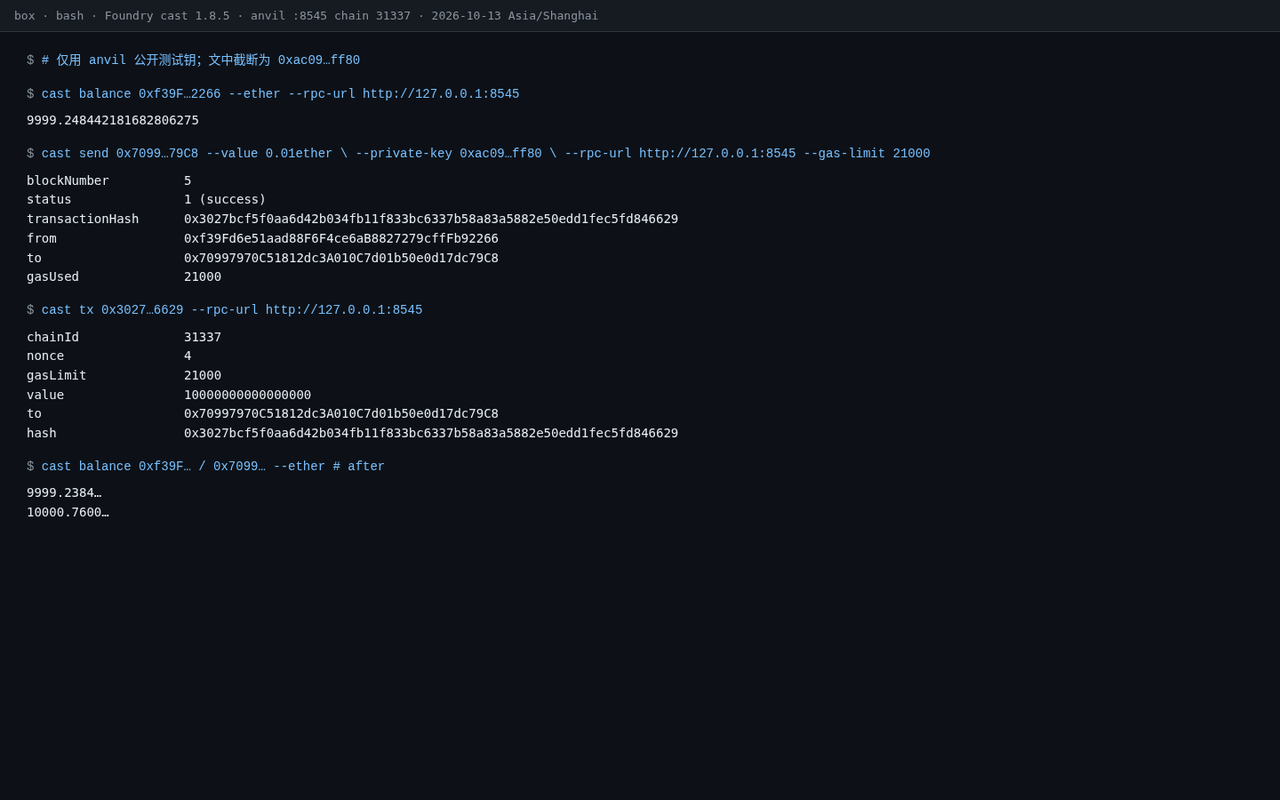Click the "transactionHash" label
Screen dimensions: 1280x800
point(83,219)
